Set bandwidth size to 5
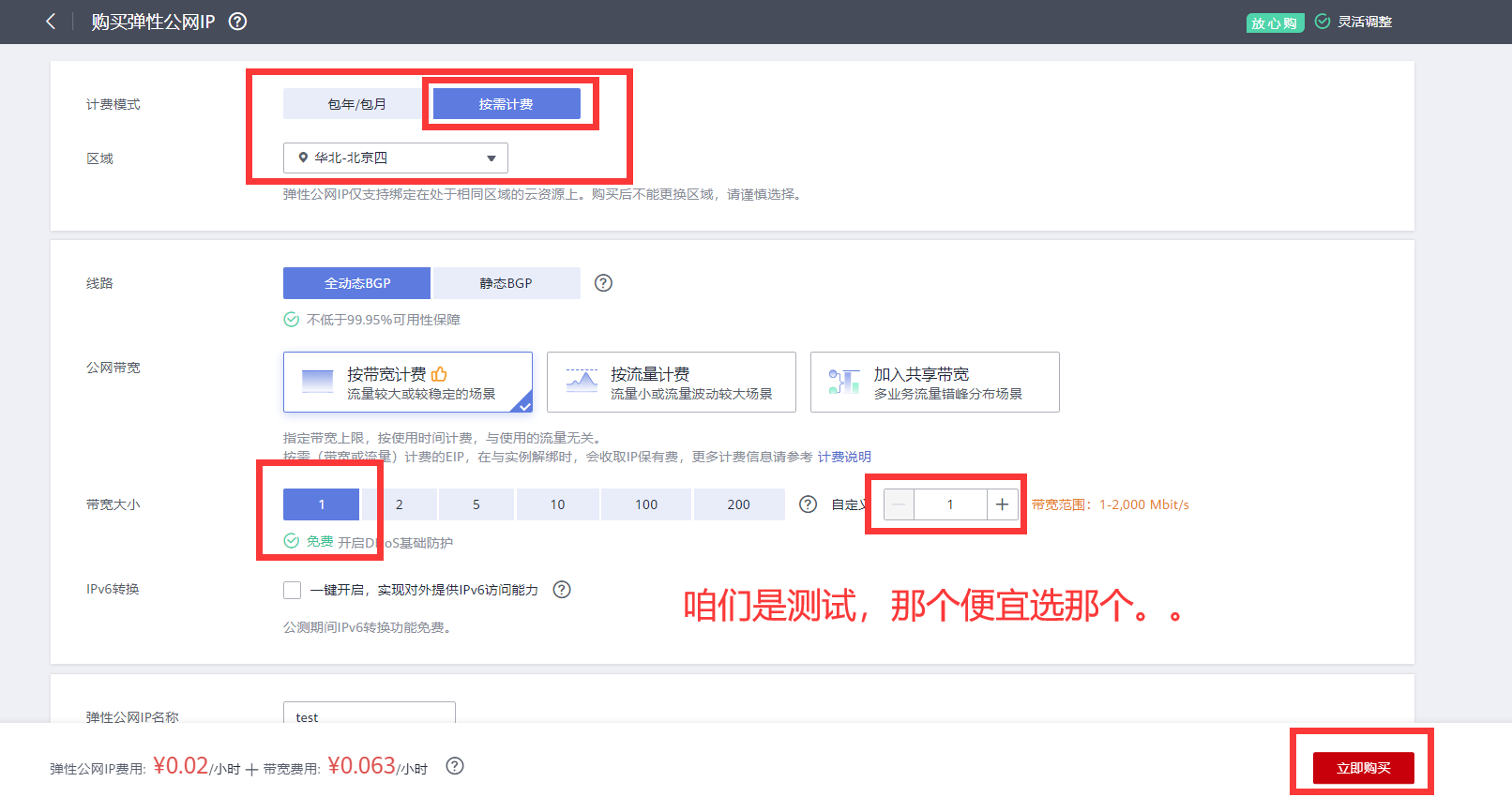The image size is (1512, 797). click(476, 504)
